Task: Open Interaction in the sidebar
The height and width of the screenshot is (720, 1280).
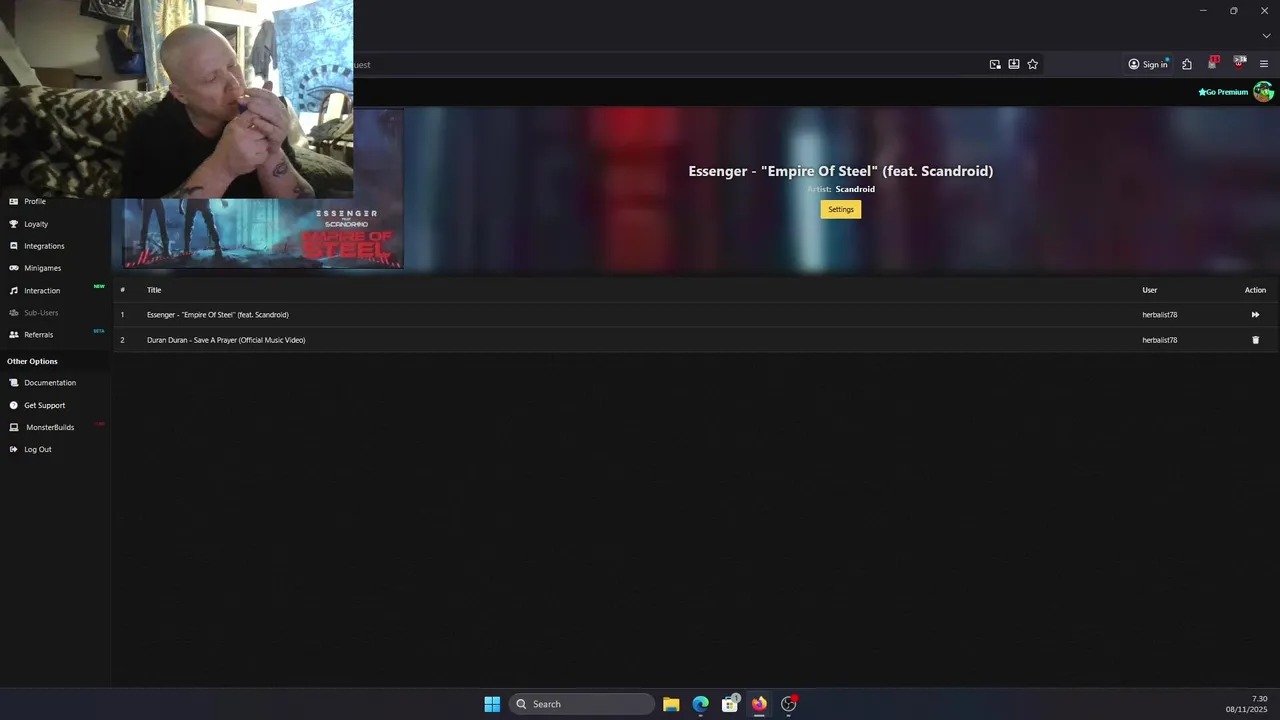Action: (x=42, y=290)
